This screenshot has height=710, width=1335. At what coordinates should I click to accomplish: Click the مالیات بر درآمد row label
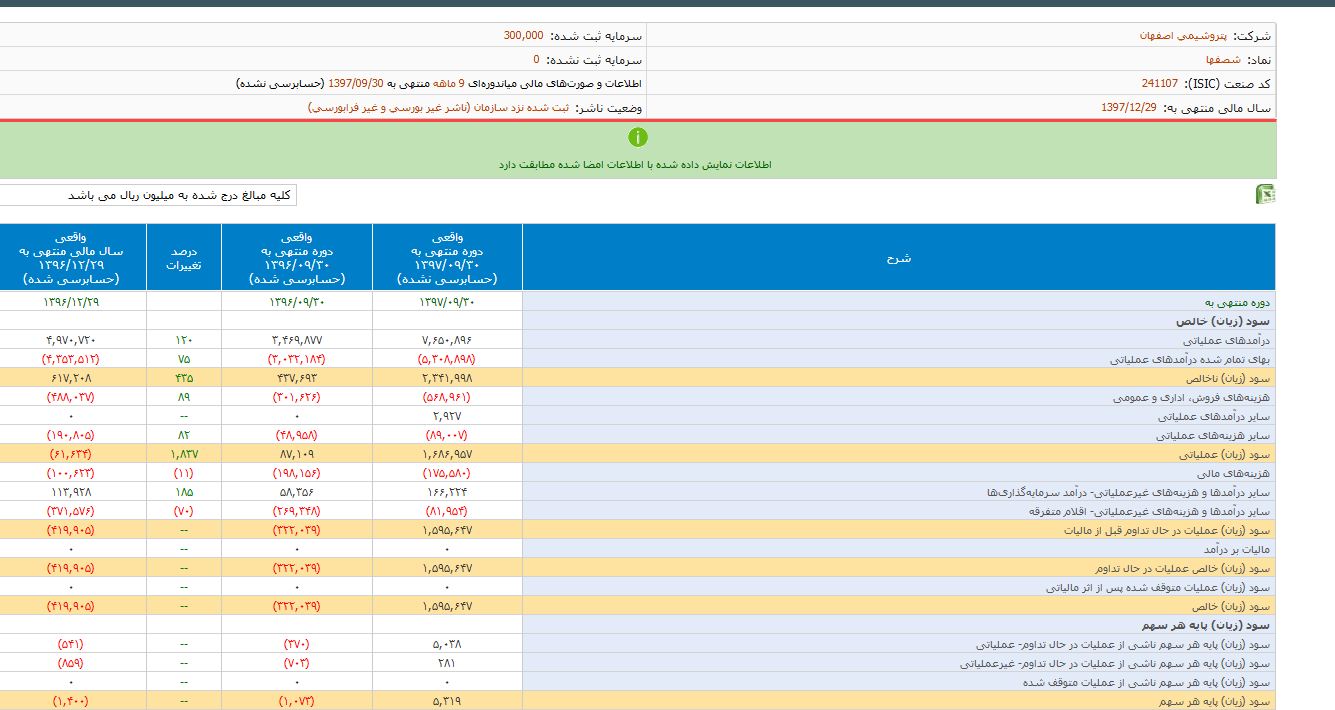click(x=1237, y=550)
